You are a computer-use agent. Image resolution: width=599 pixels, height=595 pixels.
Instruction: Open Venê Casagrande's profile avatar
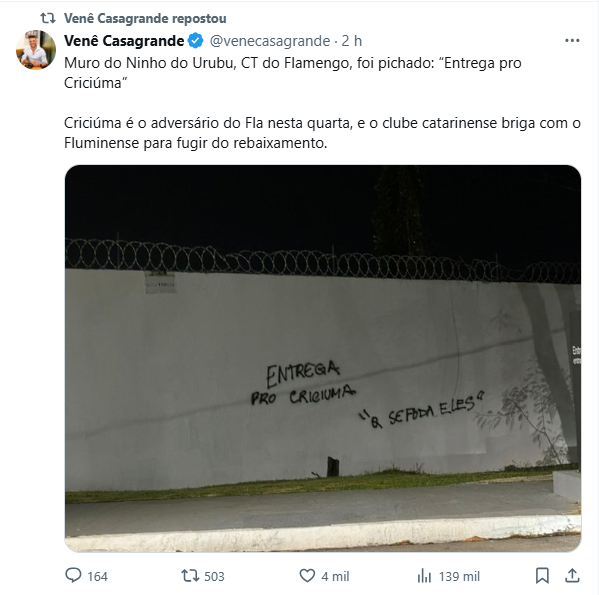tap(36, 50)
